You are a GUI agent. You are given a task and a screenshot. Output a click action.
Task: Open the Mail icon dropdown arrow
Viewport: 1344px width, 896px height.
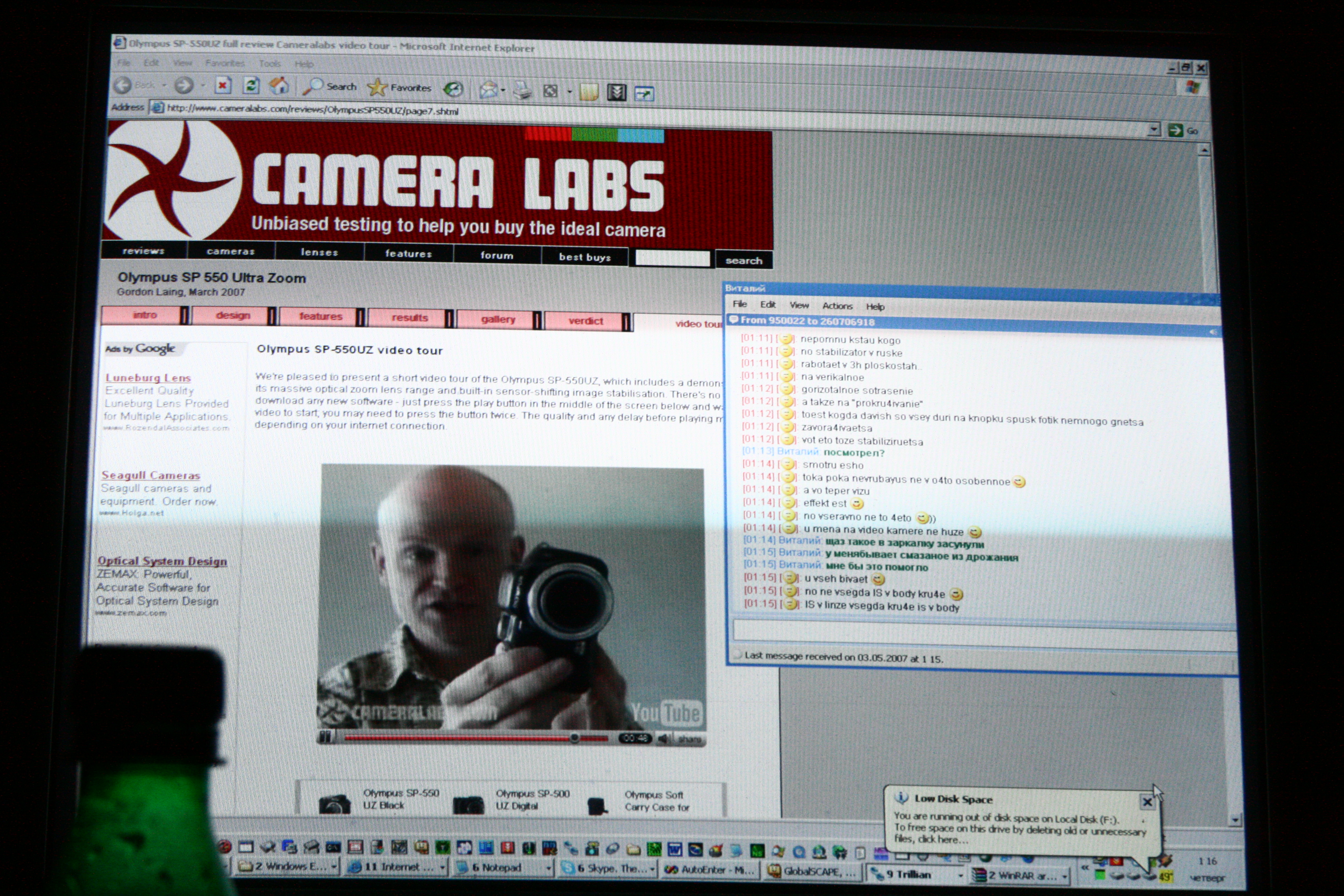pos(503,90)
